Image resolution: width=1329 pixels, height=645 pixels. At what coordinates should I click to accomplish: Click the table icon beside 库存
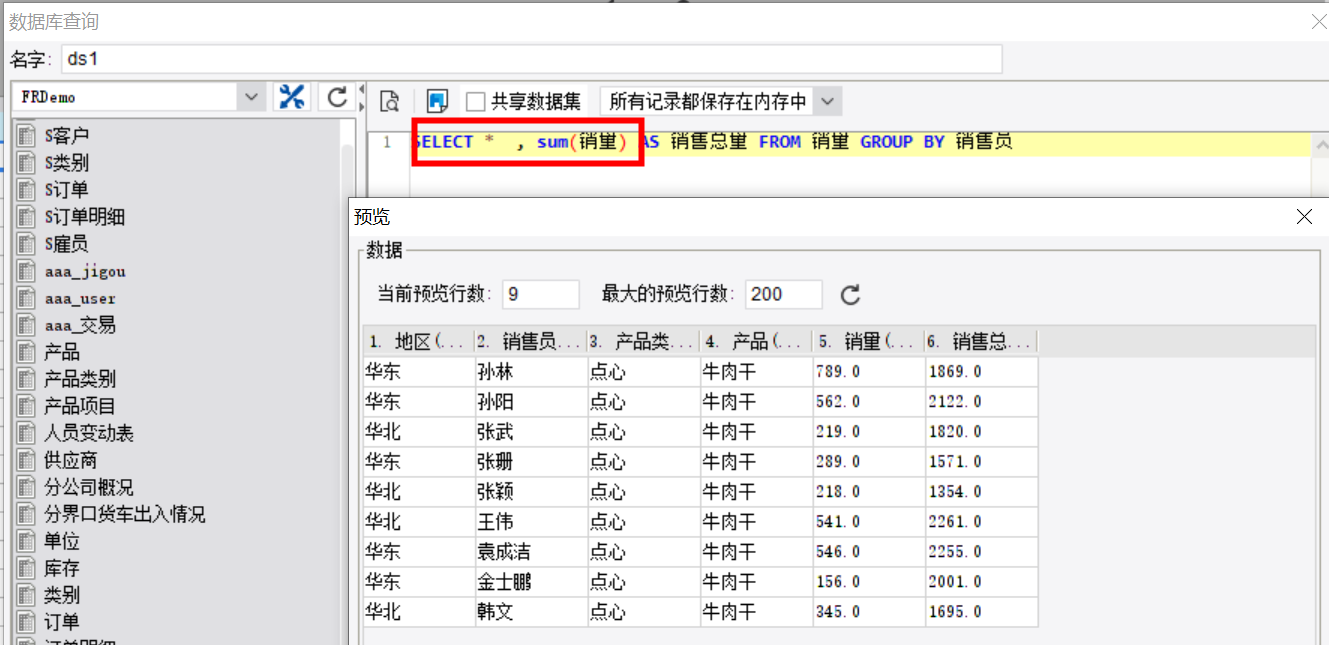27,567
